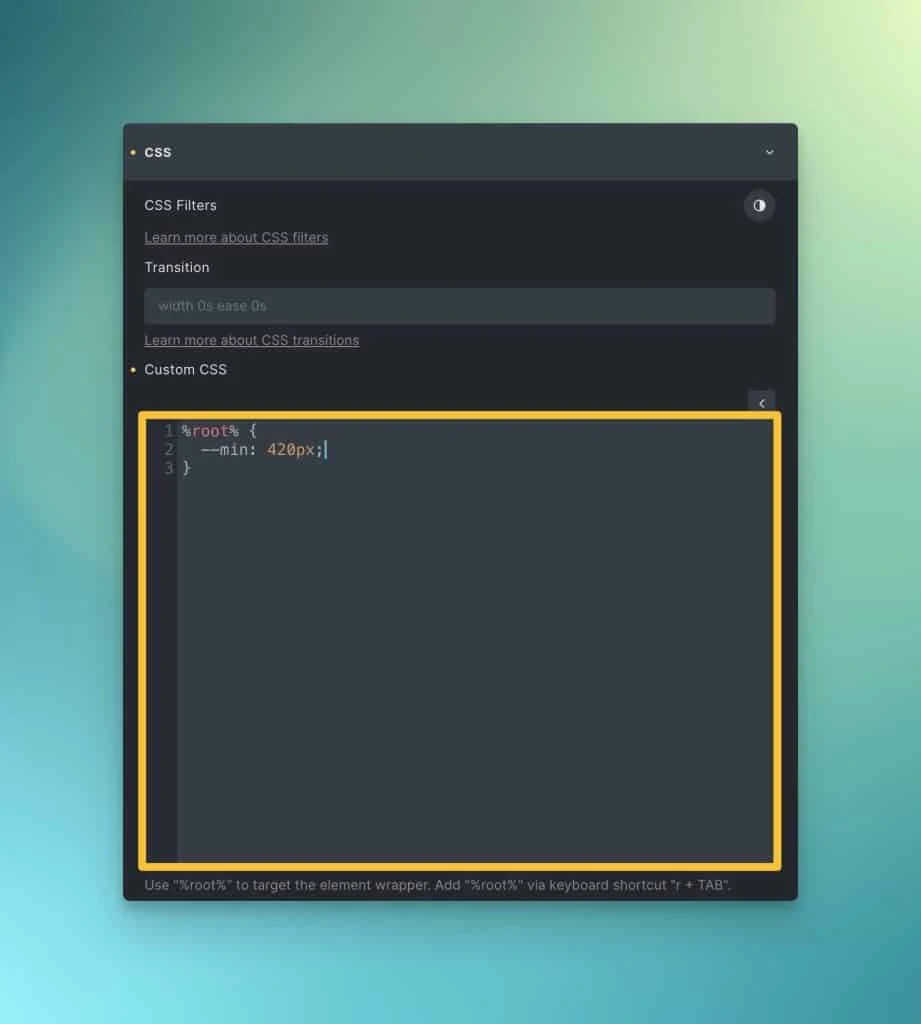This screenshot has width=921, height=1024.
Task: Click the Transition input field
Action: [460, 305]
